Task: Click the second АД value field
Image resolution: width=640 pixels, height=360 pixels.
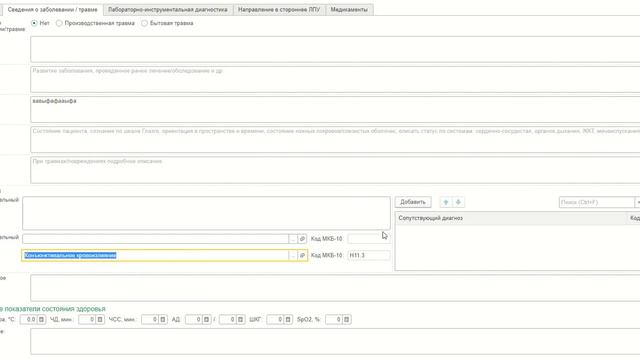Action: pyautogui.click(x=228, y=320)
